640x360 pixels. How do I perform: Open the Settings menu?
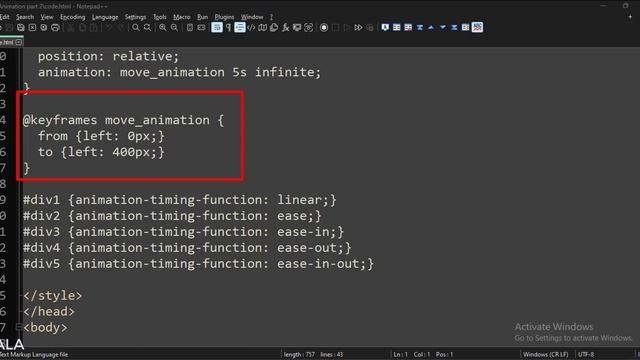tap(135, 17)
